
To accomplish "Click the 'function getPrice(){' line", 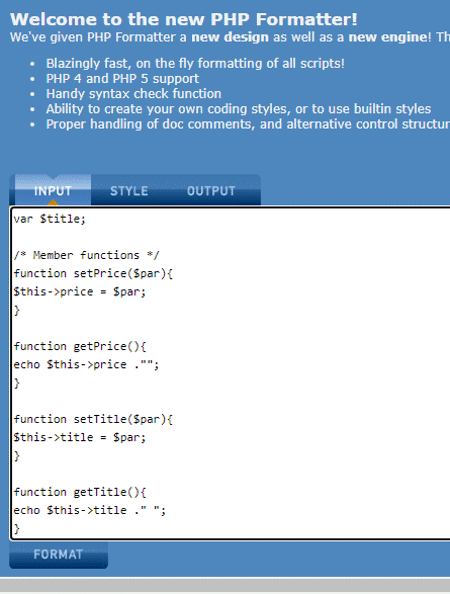I will pyautogui.click(x=80, y=346).
